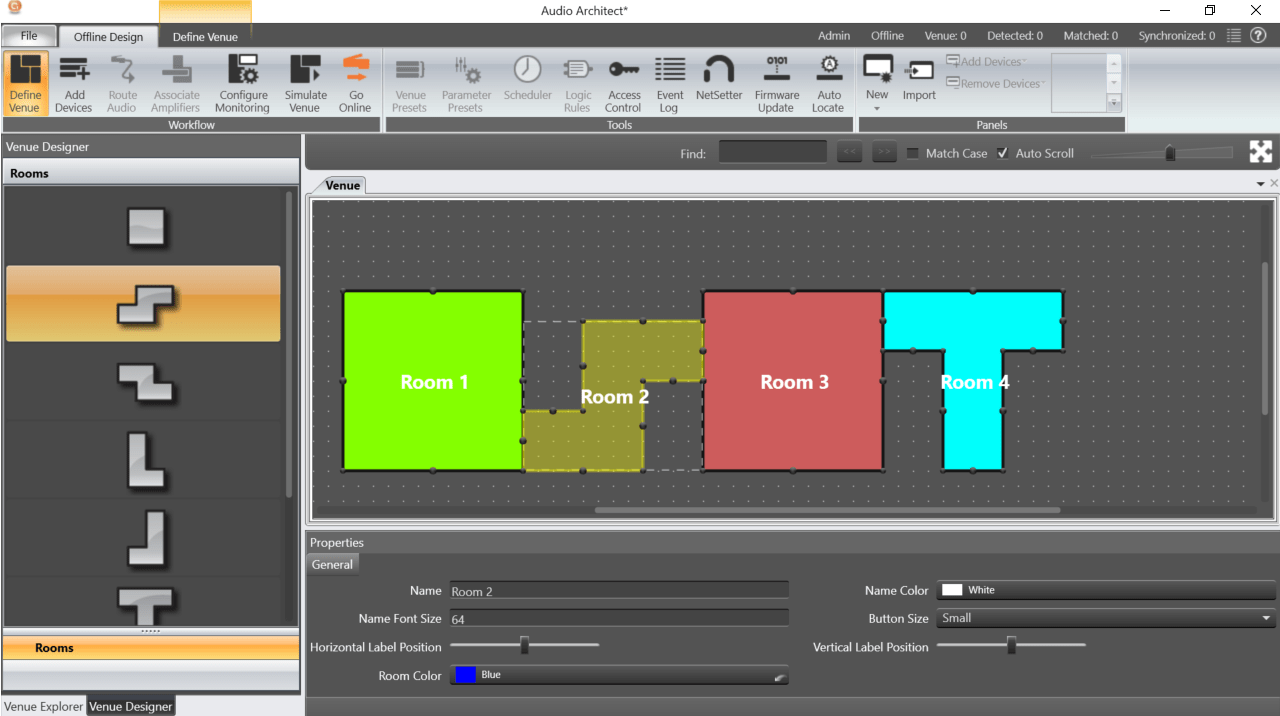Screen dimensions: 1280x716
Task: Launch Simulate Venue
Action: coord(305,83)
